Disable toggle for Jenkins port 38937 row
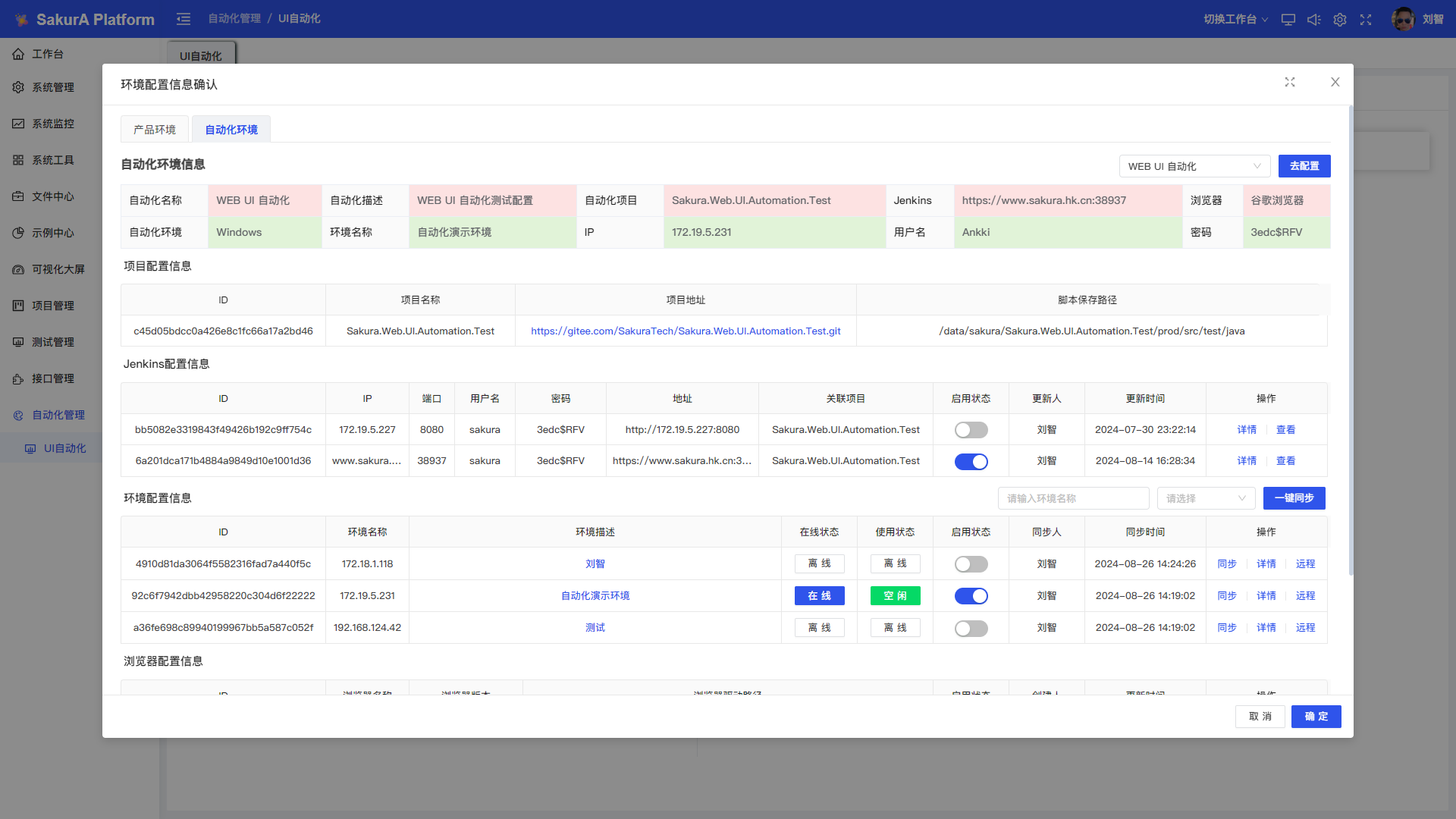Viewport: 1456px width, 819px height. pyautogui.click(x=971, y=461)
